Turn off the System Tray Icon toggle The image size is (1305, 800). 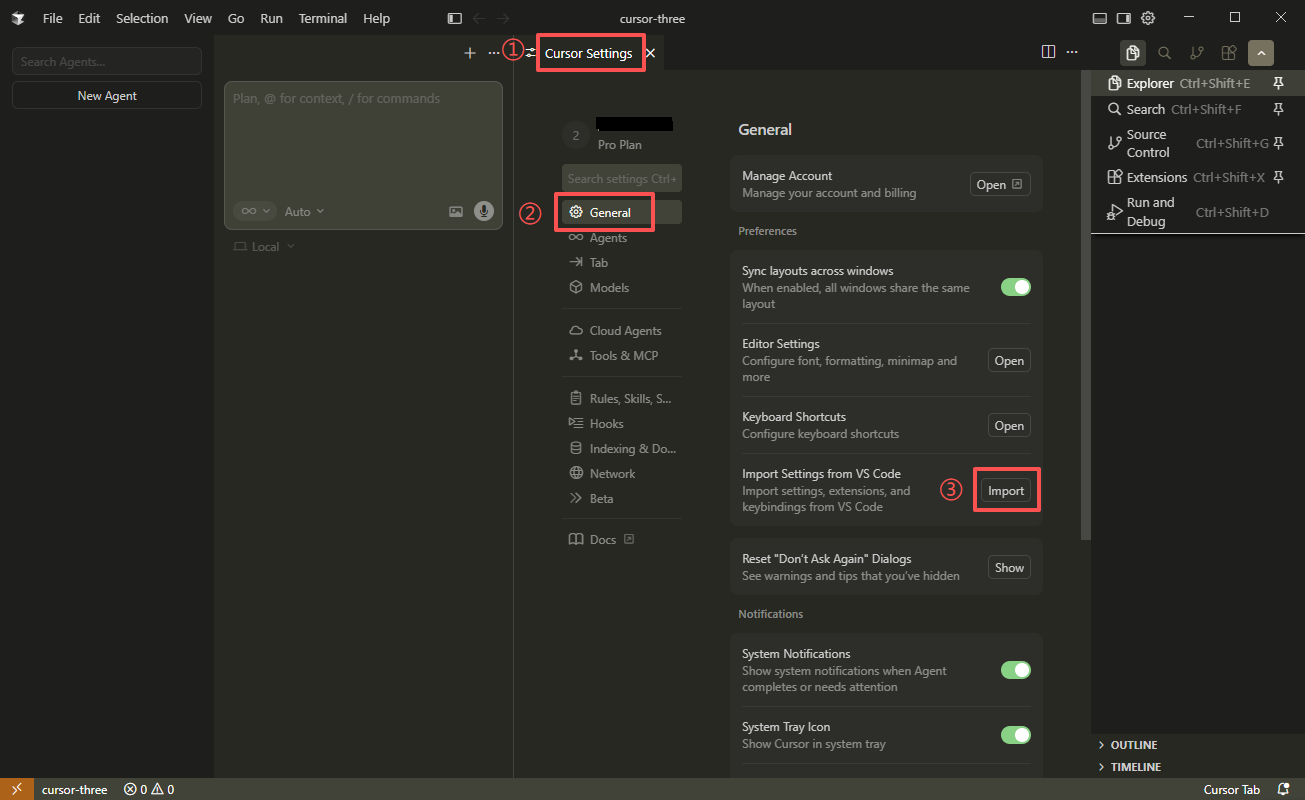pyautogui.click(x=1015, y=735)
